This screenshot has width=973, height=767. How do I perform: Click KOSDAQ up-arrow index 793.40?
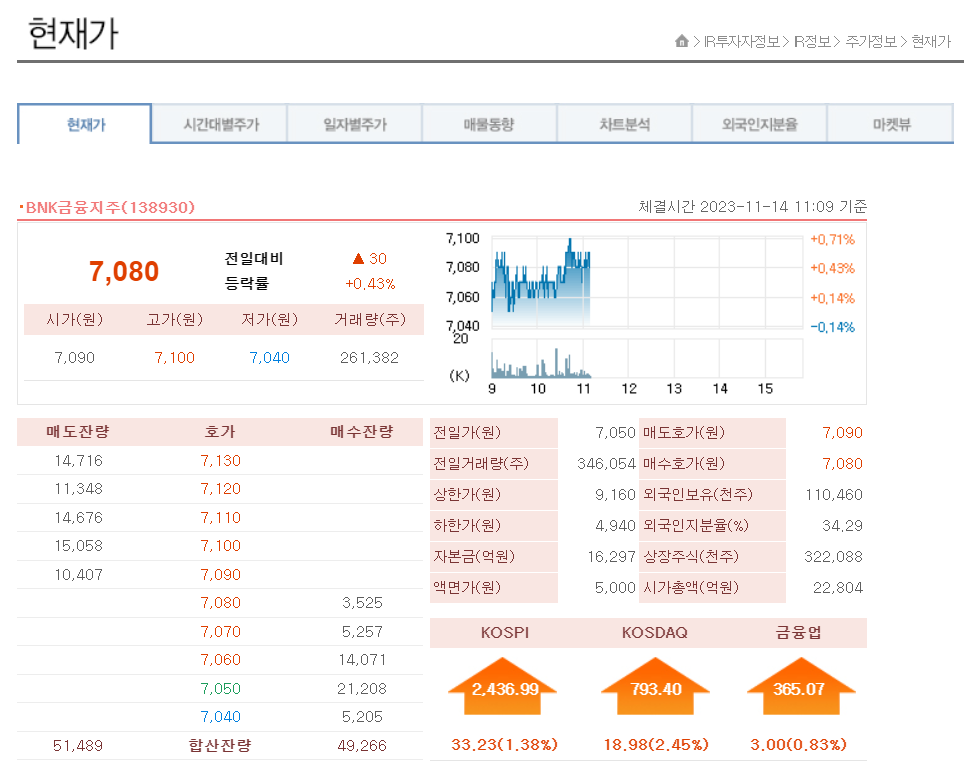click(x=655, y=688)
